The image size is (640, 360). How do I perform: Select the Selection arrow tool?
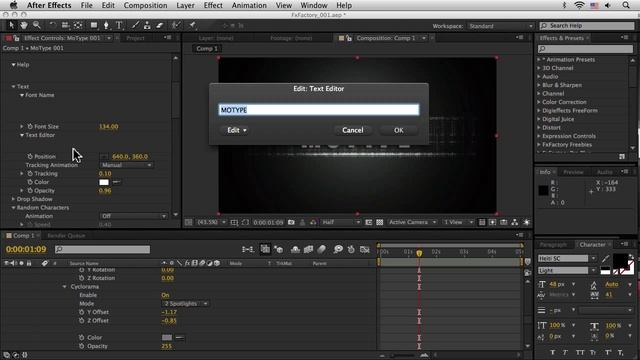(11, 25)
